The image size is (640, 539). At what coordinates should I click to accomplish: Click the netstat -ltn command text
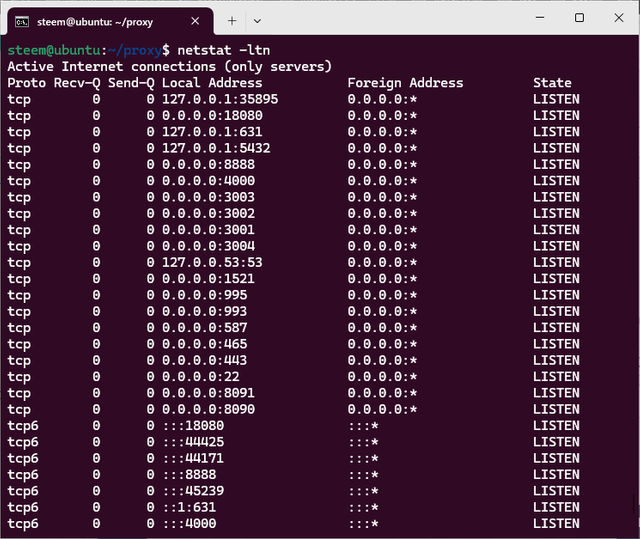point(224,50)
